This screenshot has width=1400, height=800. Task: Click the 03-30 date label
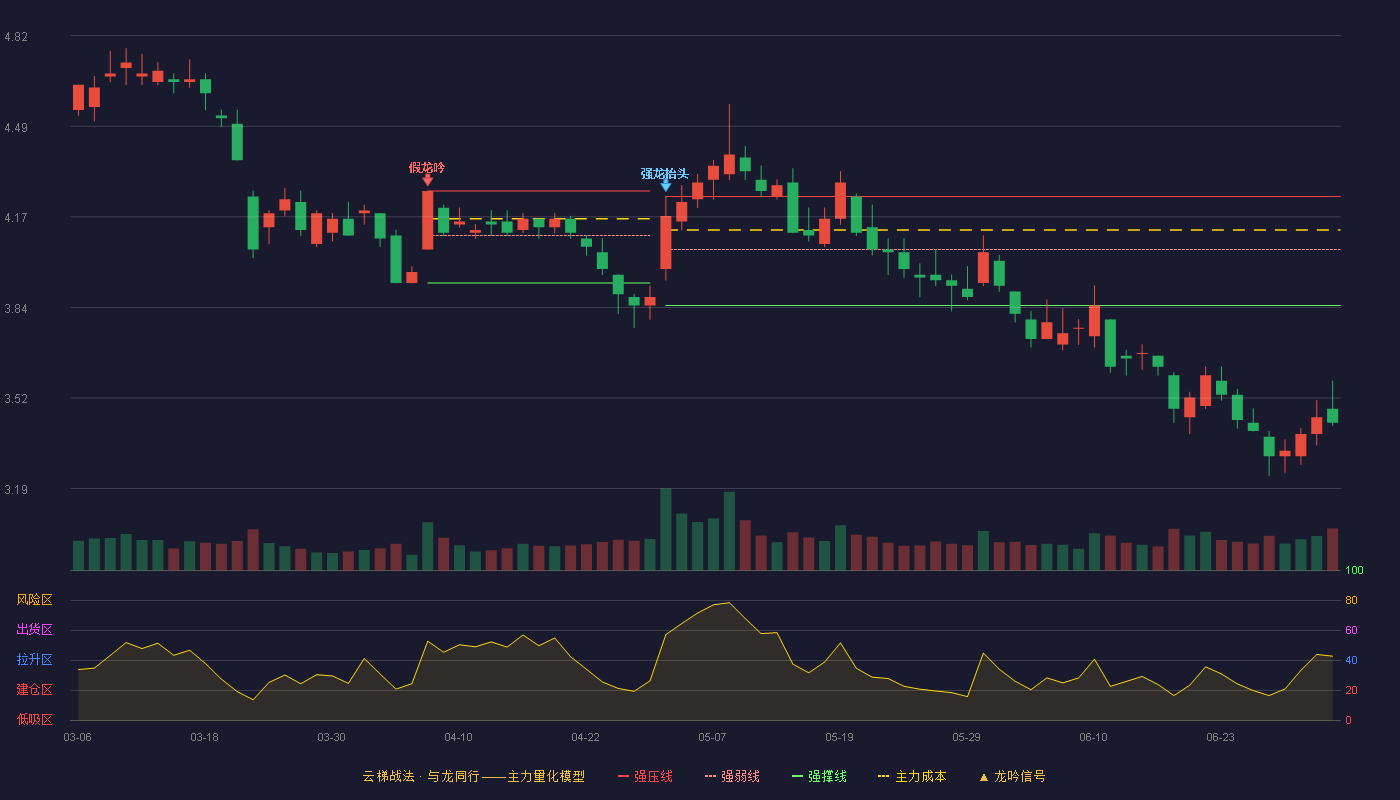pyautogui.click(x=331, y=737)
